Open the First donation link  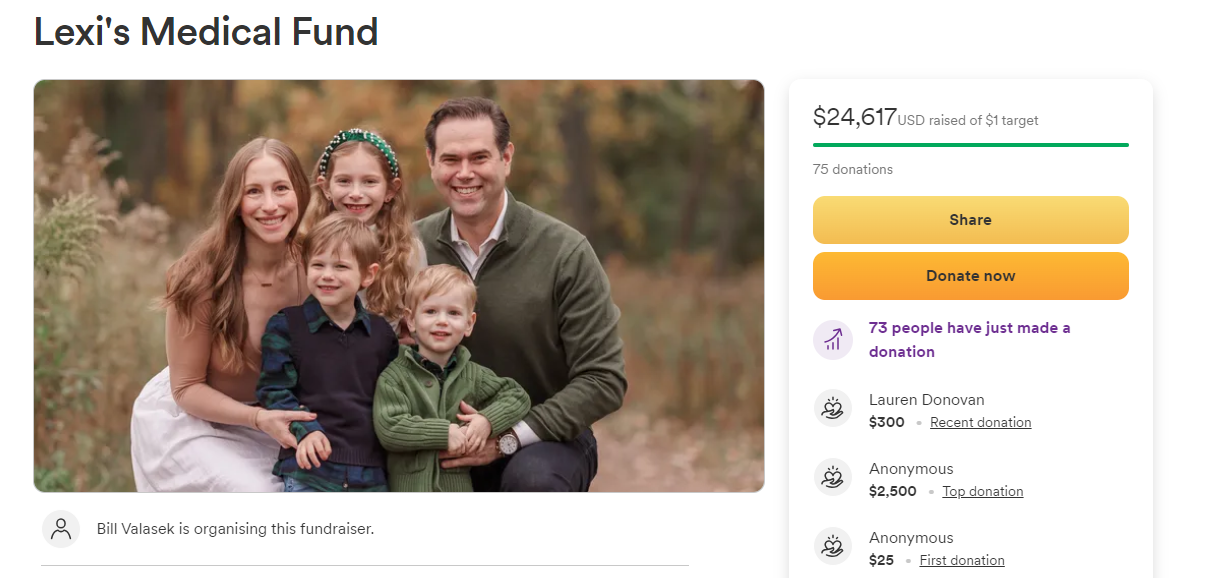961,561
